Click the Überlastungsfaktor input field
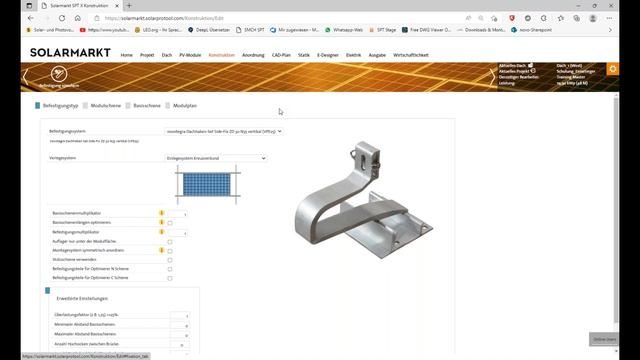The height and width of the screenshot is (360, 640). click(x=180, y=315)
